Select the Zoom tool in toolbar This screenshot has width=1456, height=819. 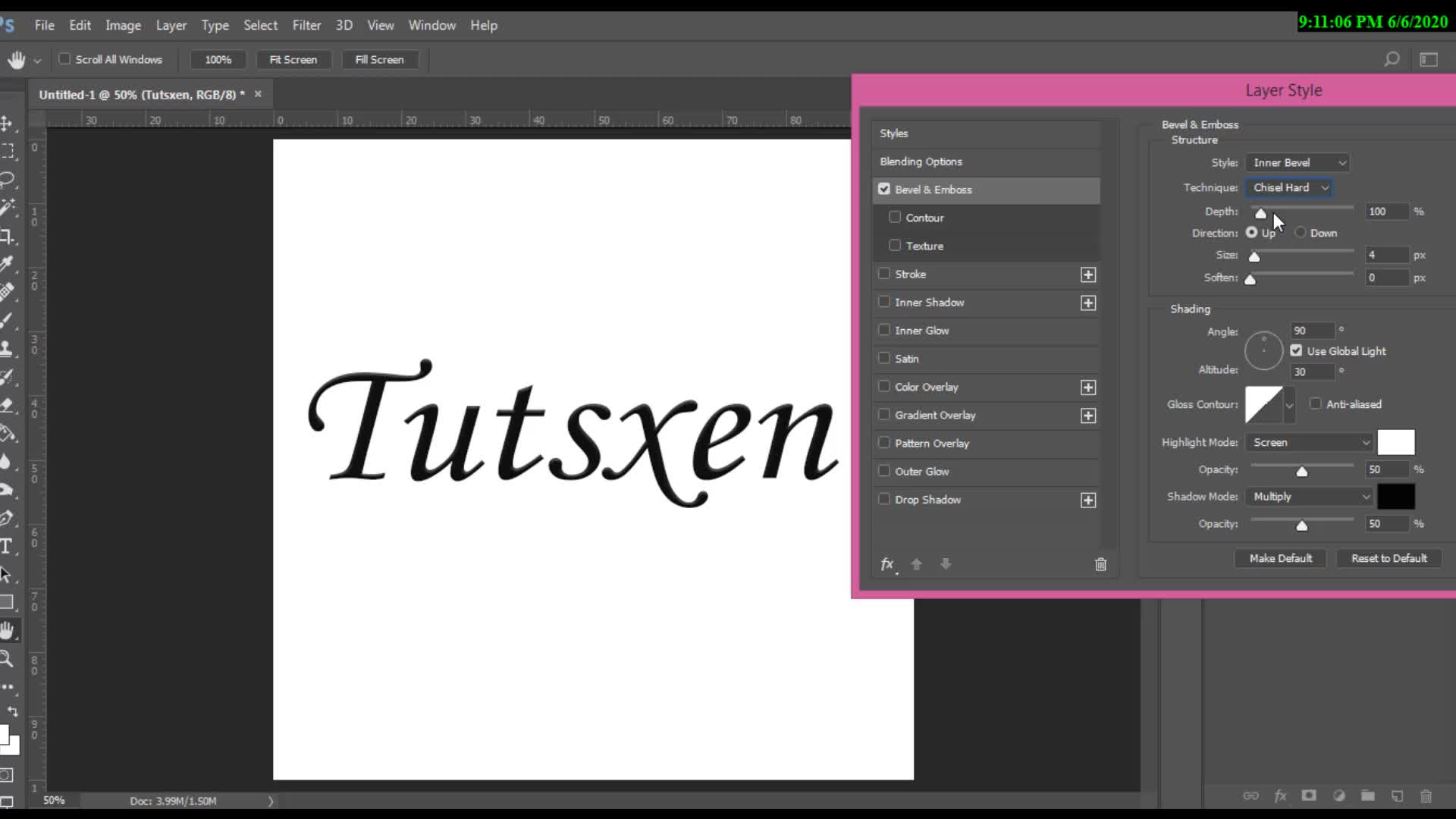click(x=7, y=658)
